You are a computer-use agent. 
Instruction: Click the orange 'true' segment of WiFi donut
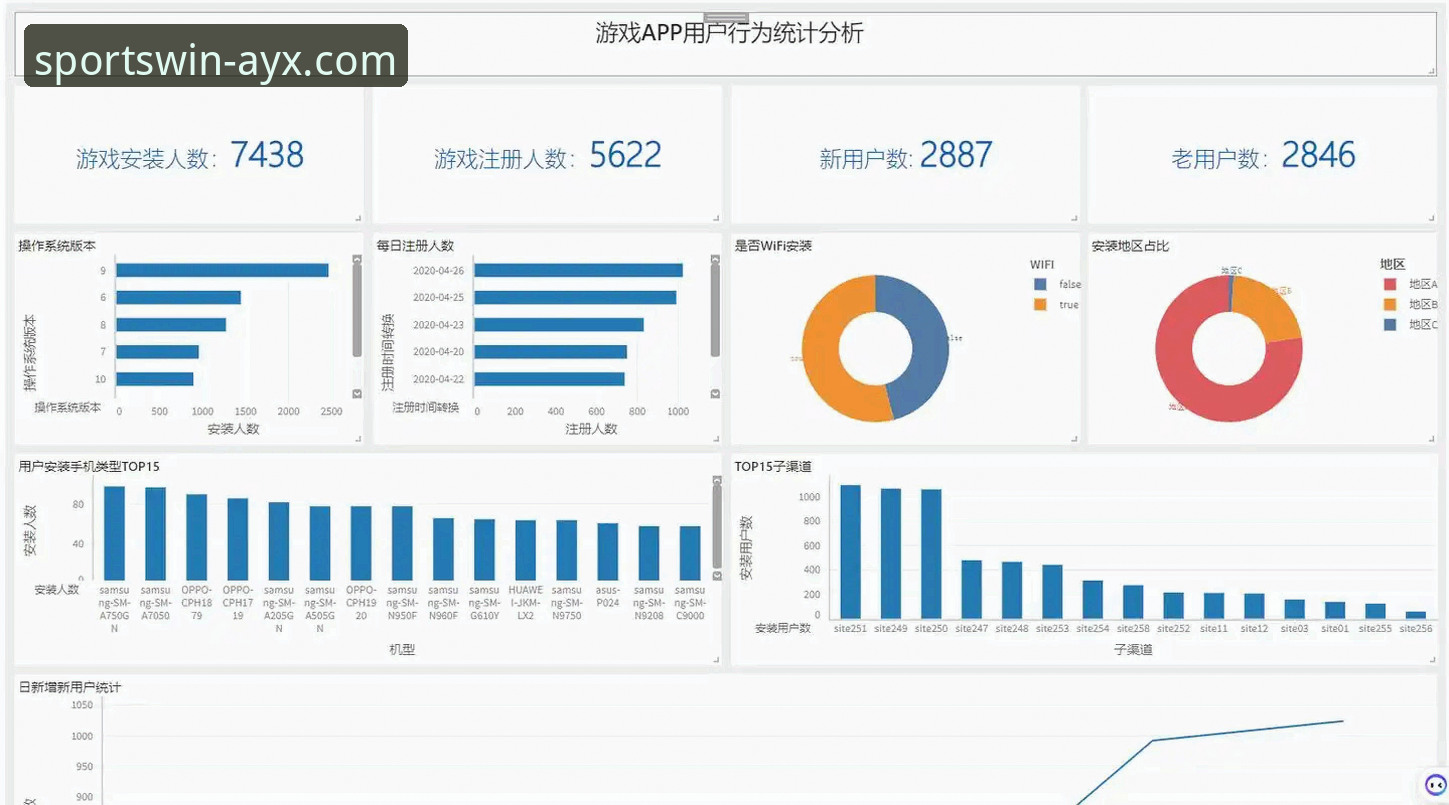[822, 350]
